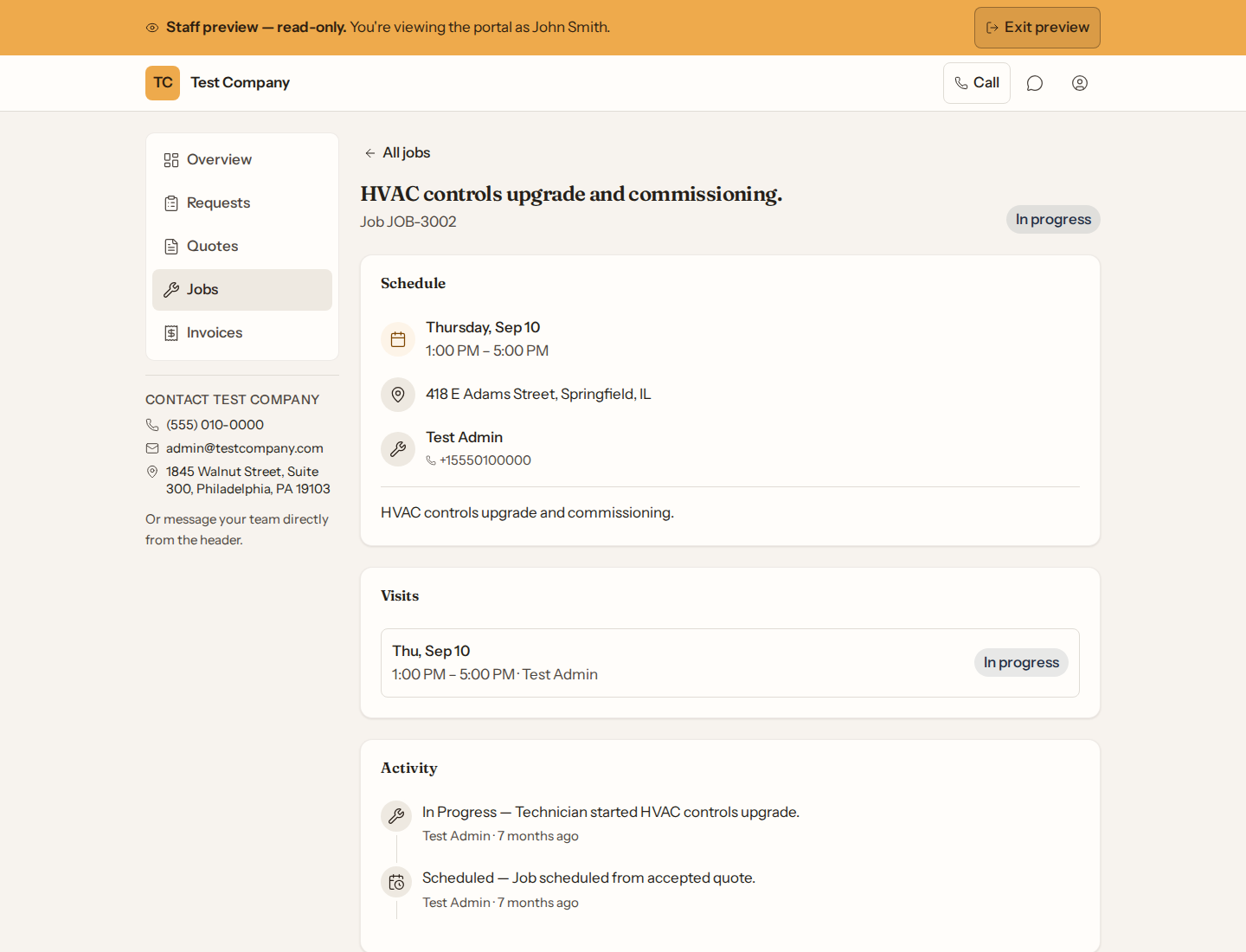This screenshot has height=952, width=1246.
Task: Go back to All jobs
Action: pos(397,153)
